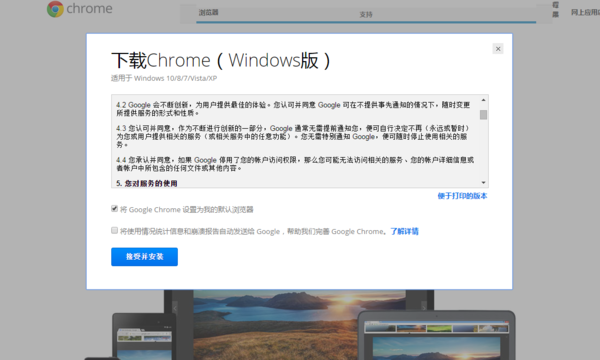The height and width of the screenshot is (360, 600).
Task: Open the 网上应用 link at the top right
Action: (585, 12)
